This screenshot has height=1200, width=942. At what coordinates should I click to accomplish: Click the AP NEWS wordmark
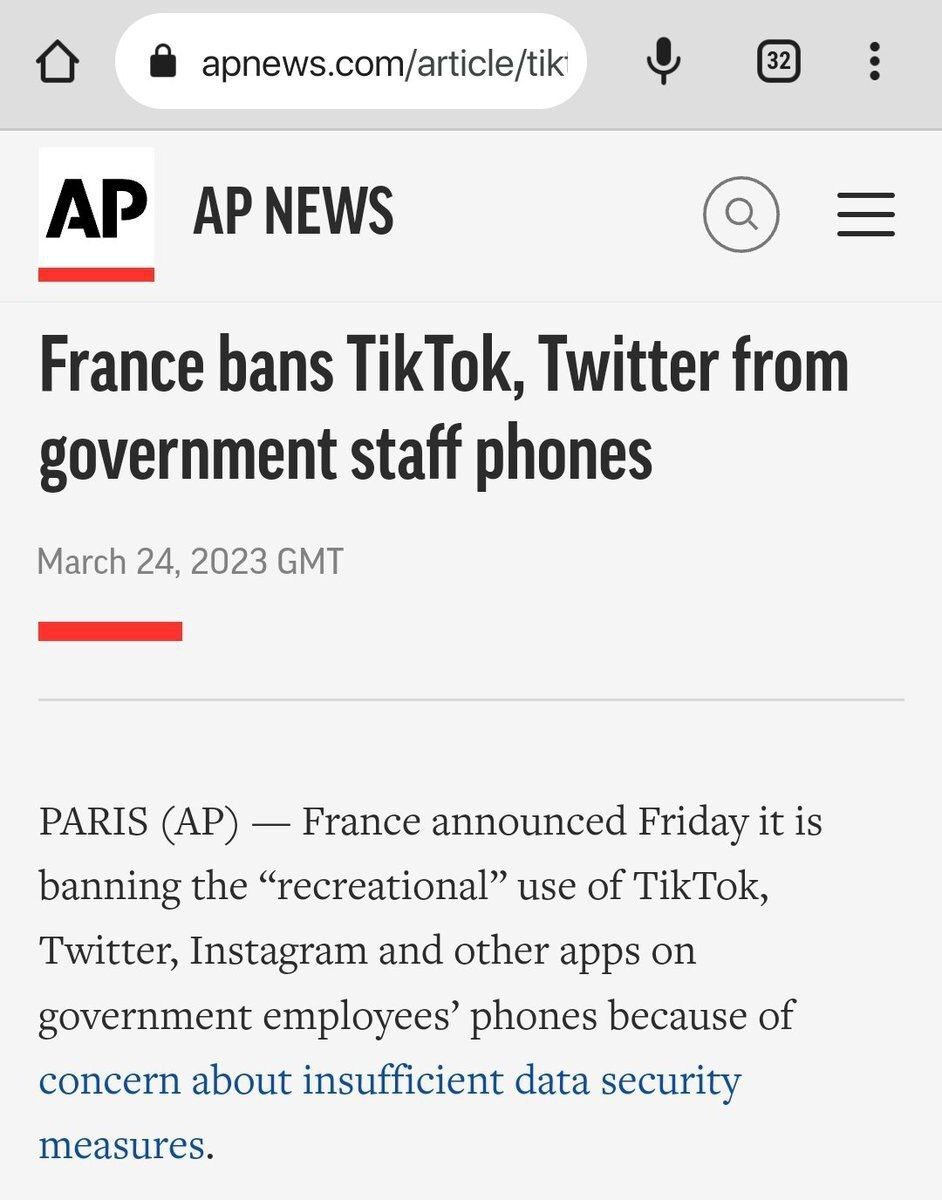click(293, 211)
